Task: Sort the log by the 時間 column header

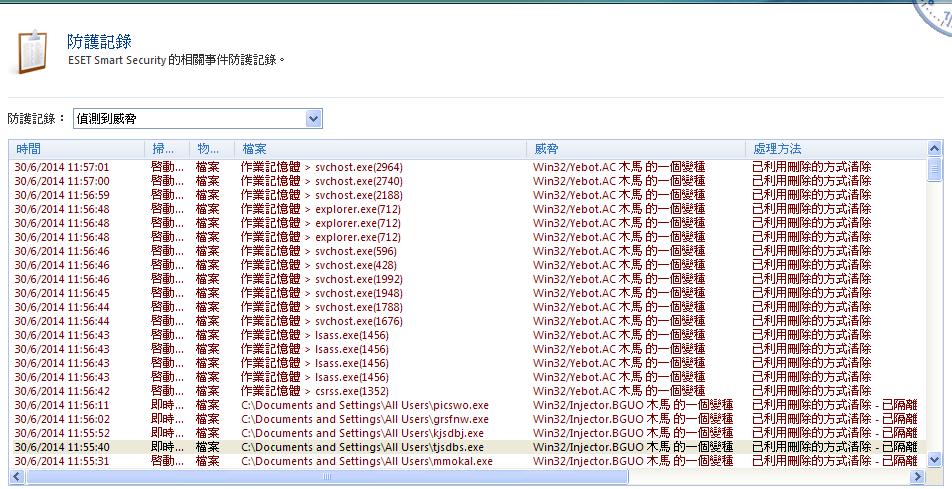Action: [76, 149]
